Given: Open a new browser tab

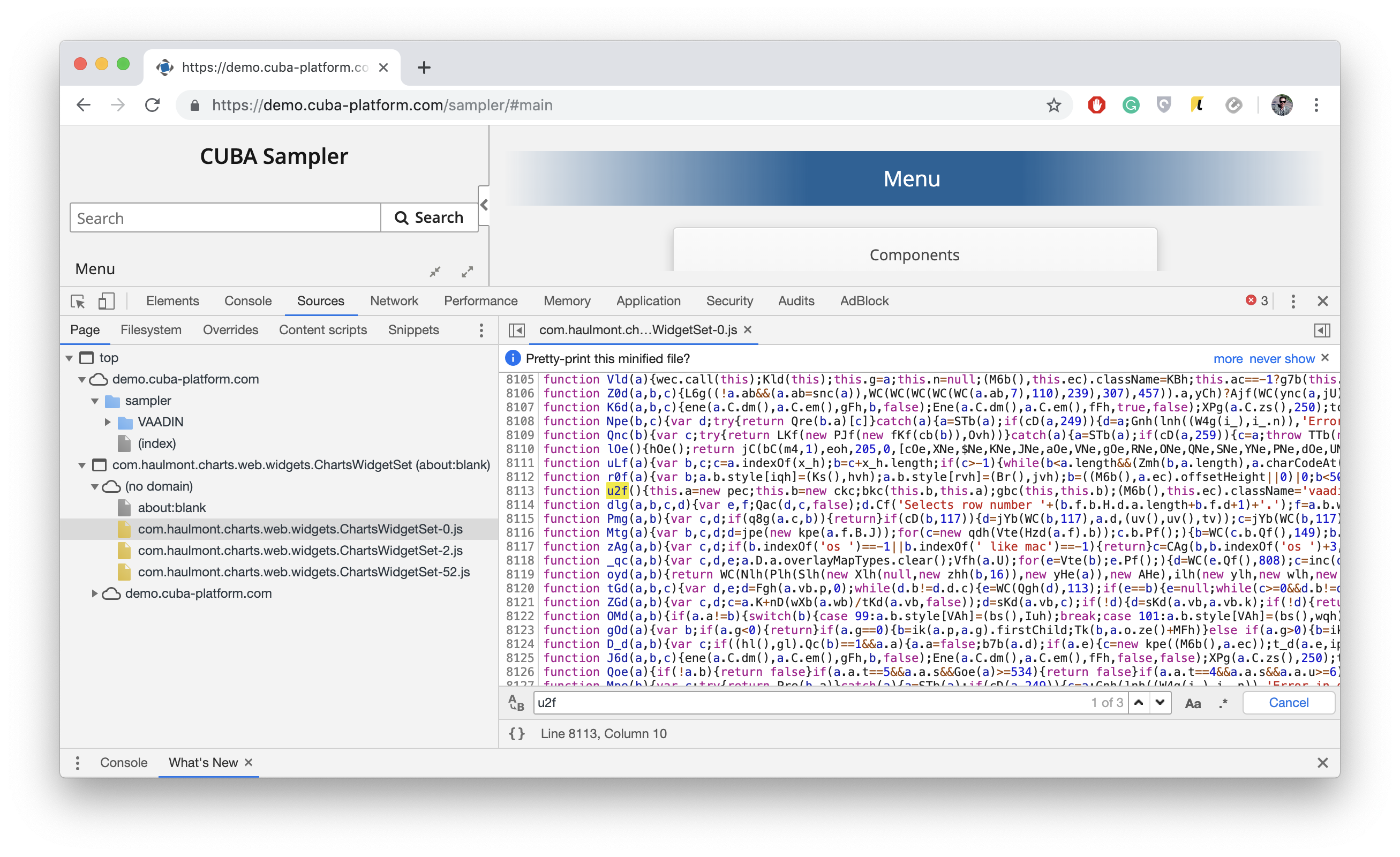Looking at the screenshot, I should [424, 67].
